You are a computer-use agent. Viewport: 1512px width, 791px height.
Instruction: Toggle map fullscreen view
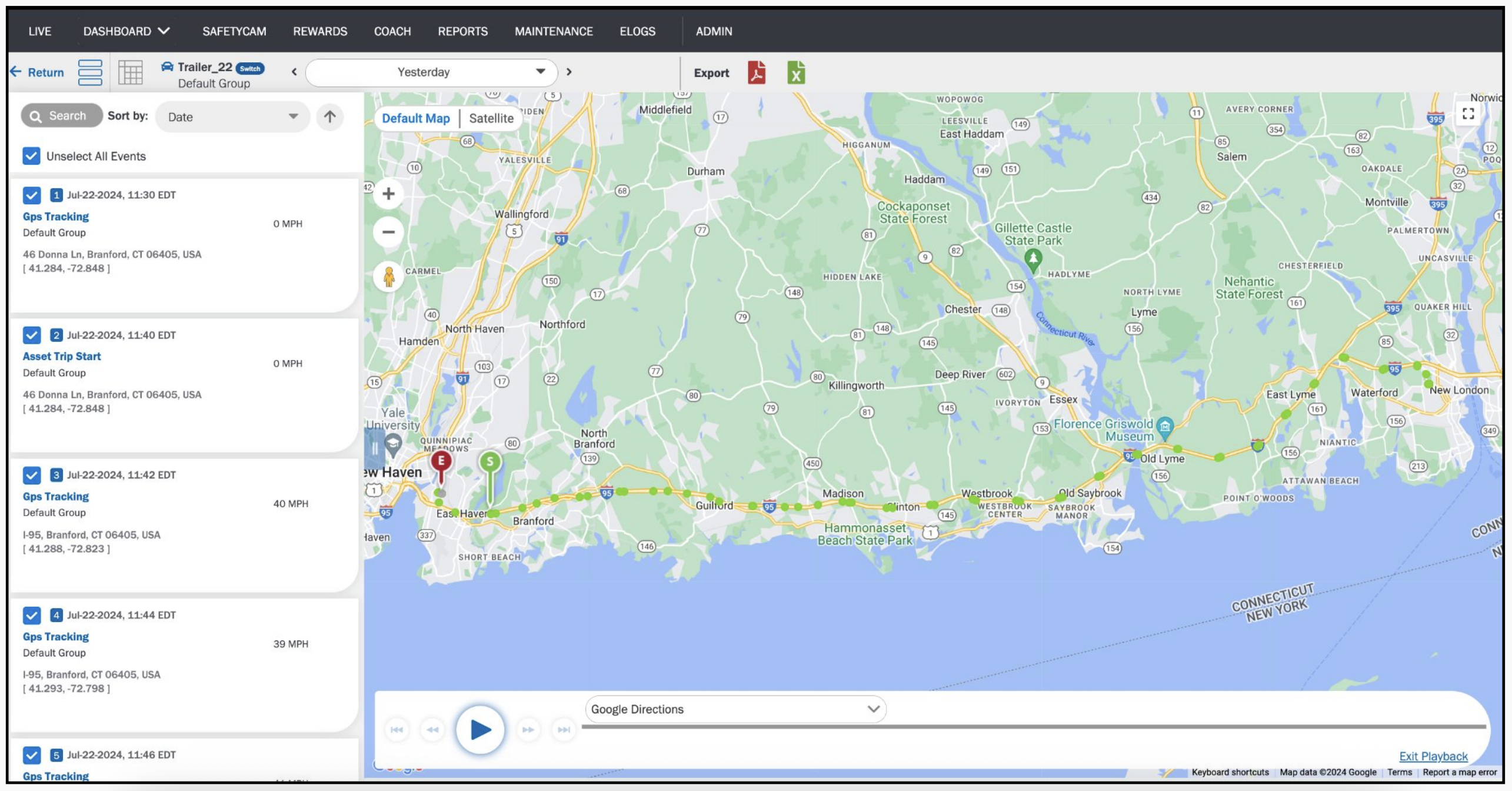coord(1468,114)
